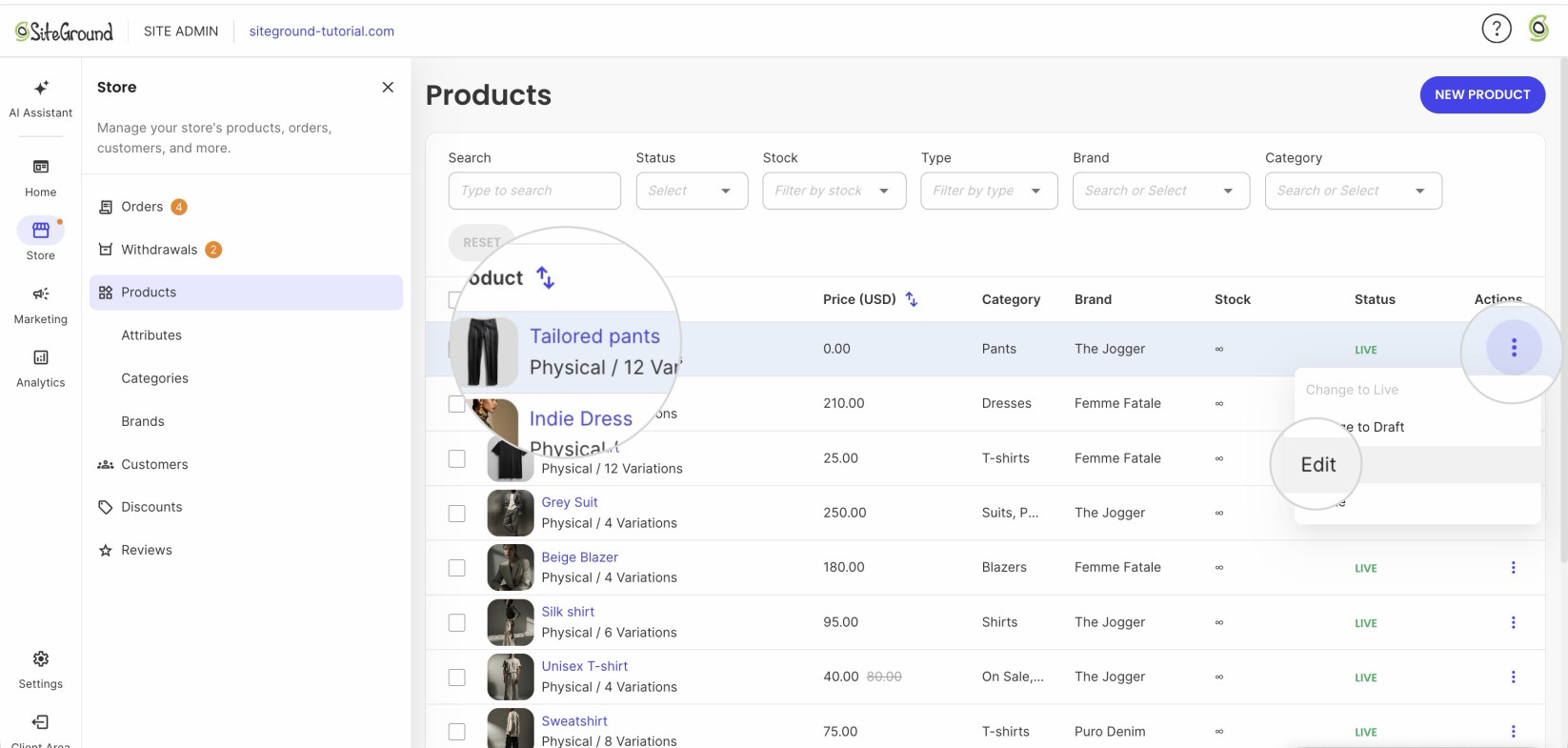
Task: Click the NEW PRODUCT button
Action: pyautogui.click(x=1482, y=94)
